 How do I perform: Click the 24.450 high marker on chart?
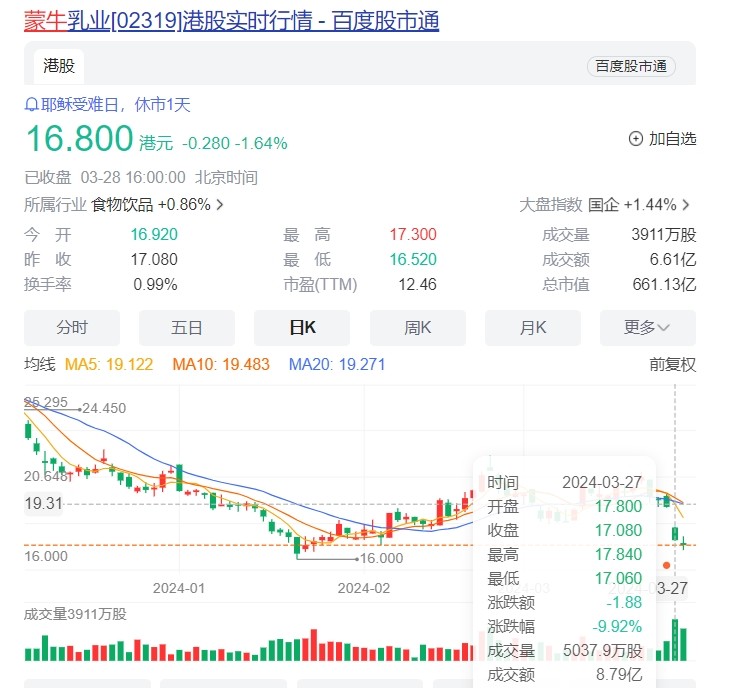point(104,408)
